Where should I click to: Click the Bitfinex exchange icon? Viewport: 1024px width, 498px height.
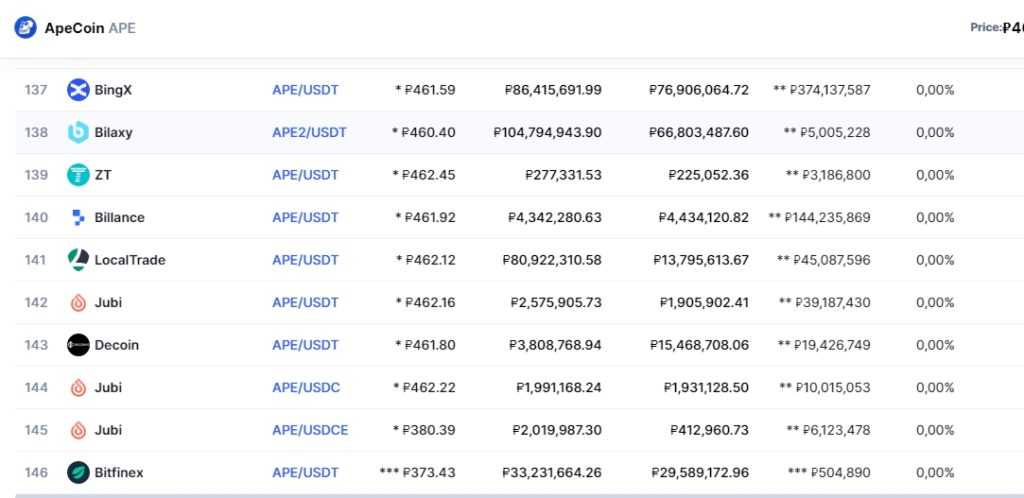tap(78, 472)
